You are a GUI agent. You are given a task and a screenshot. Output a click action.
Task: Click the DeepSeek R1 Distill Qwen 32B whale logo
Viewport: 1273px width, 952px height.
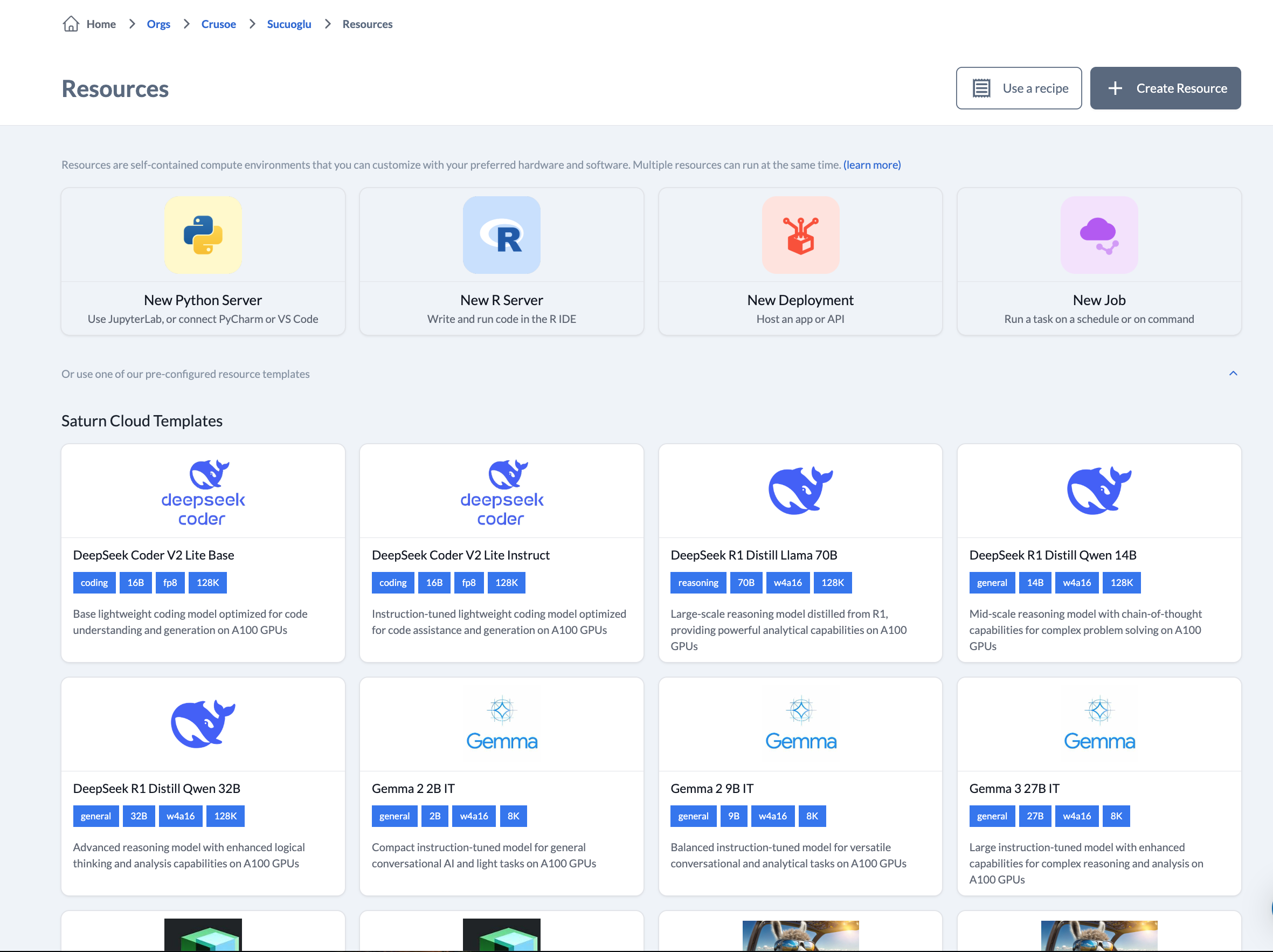click(203, 723)
